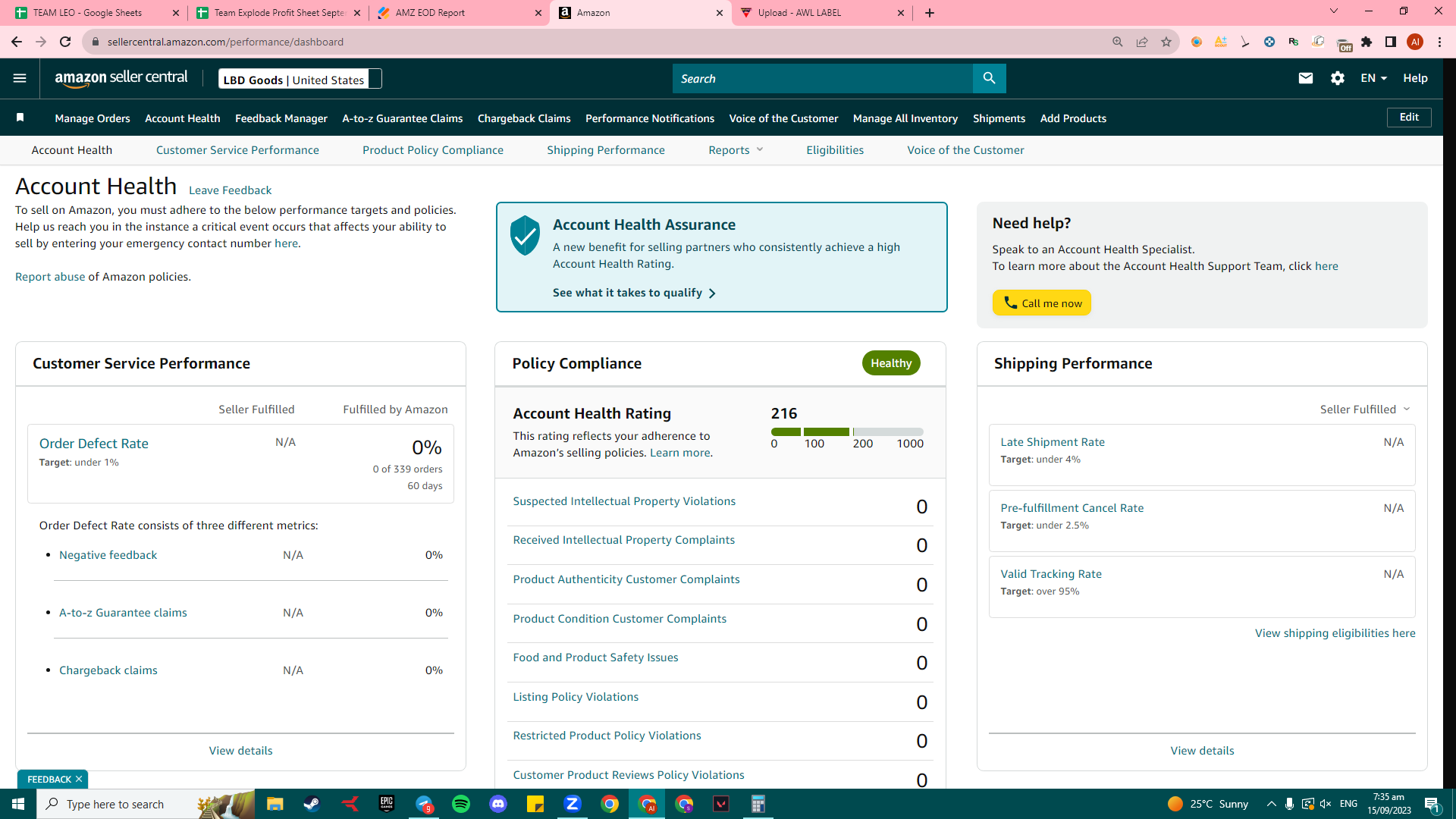
Task: Open the browser Extensions puzzle icon
Action: [x=1367, y=42]
